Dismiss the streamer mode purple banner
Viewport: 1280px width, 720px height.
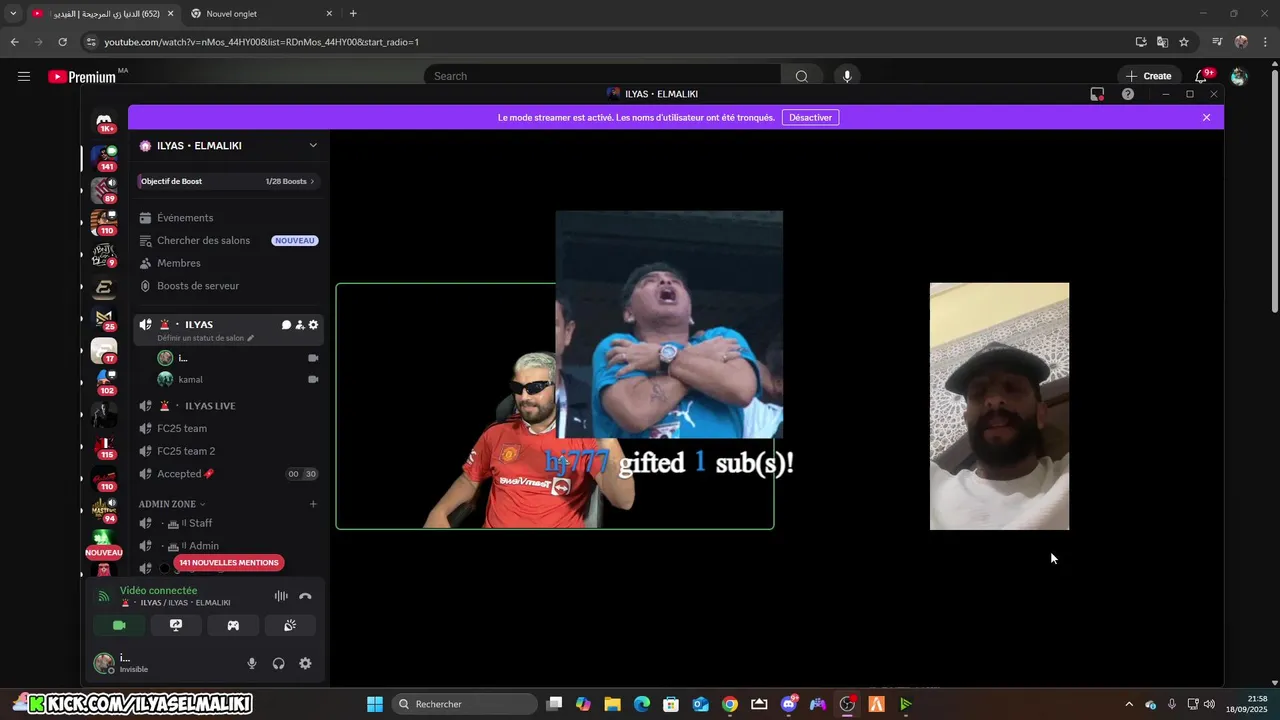point(1206,117)
